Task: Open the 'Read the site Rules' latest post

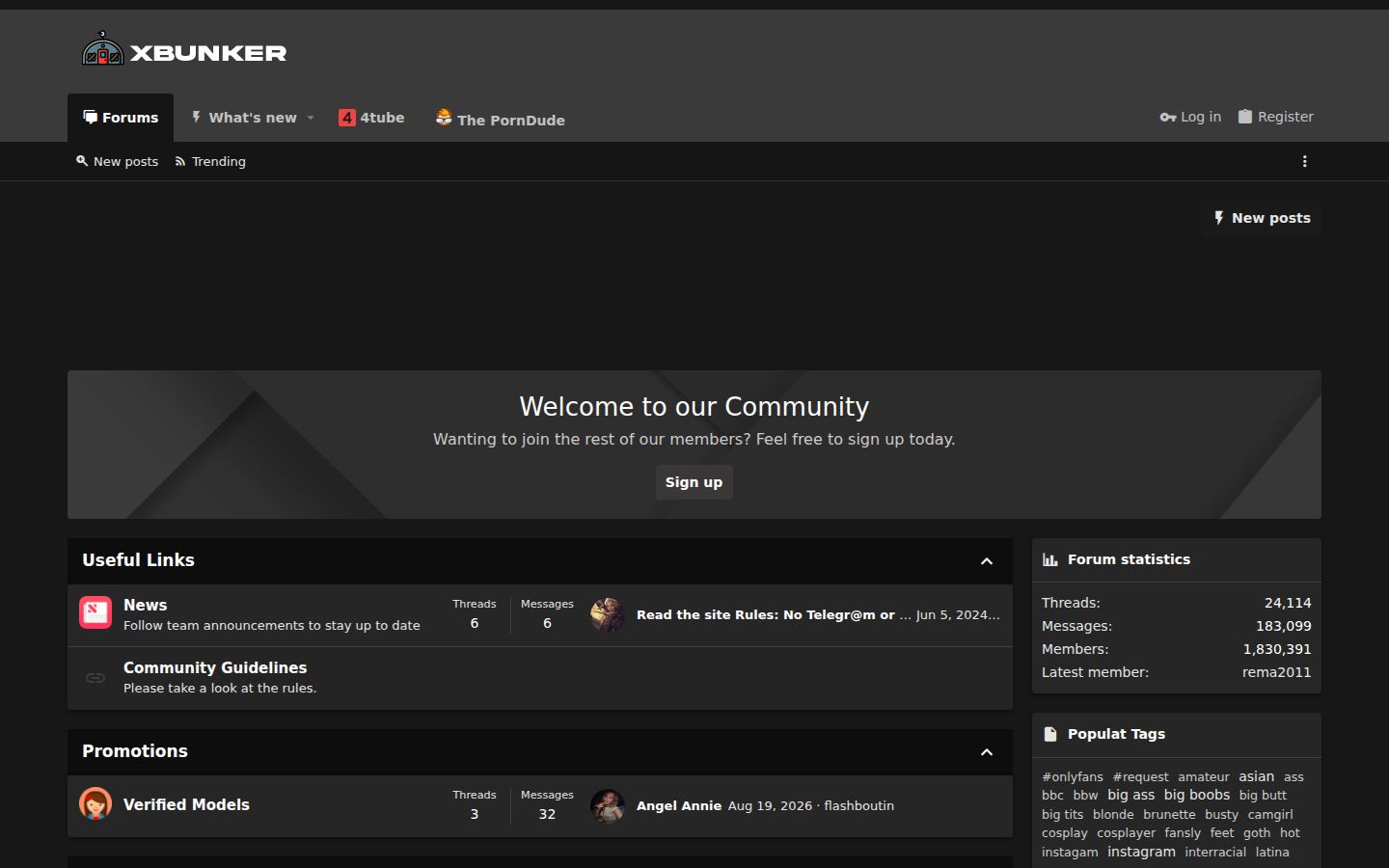Action: [774, 614]
